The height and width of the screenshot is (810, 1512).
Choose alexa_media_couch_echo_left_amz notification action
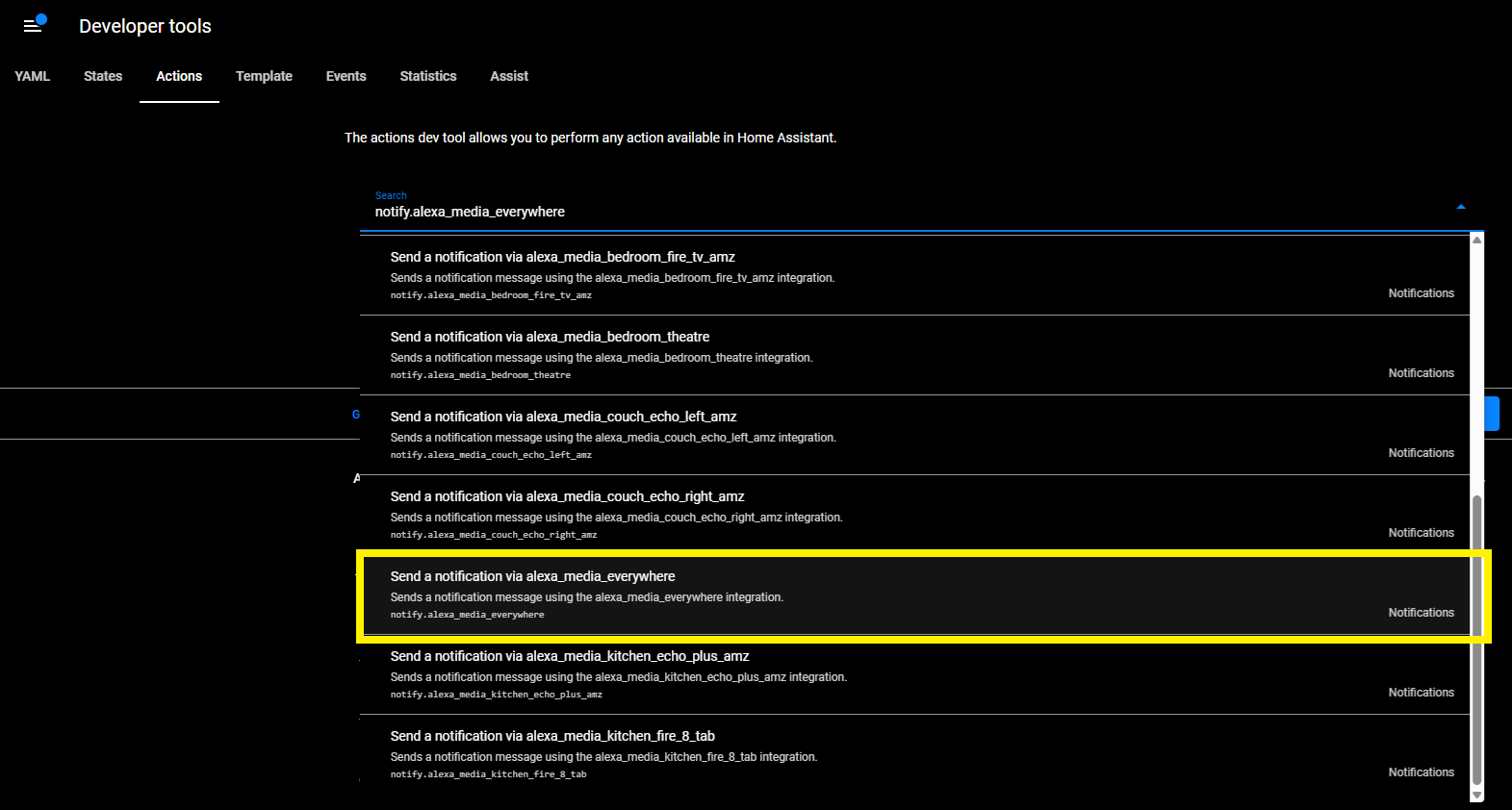[914, 435]
